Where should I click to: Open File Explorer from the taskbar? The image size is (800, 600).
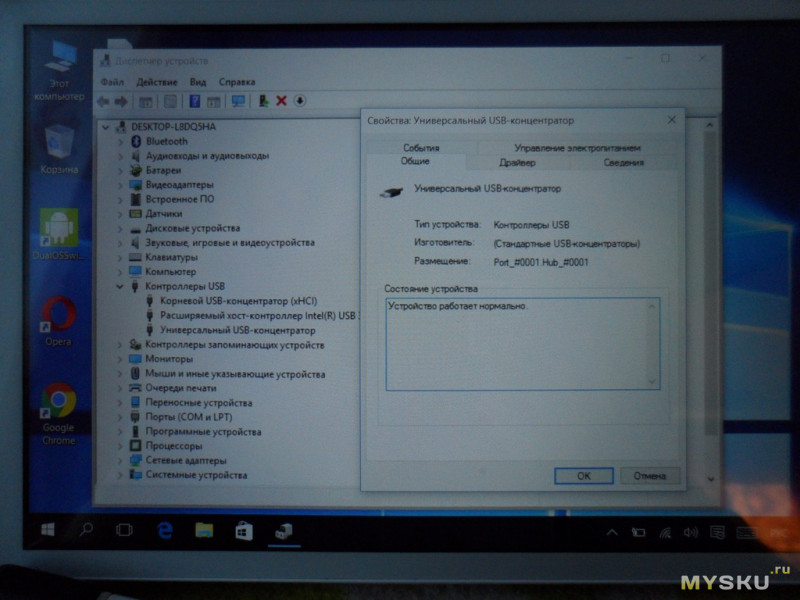pyautogui.click(x=204, y=531)
